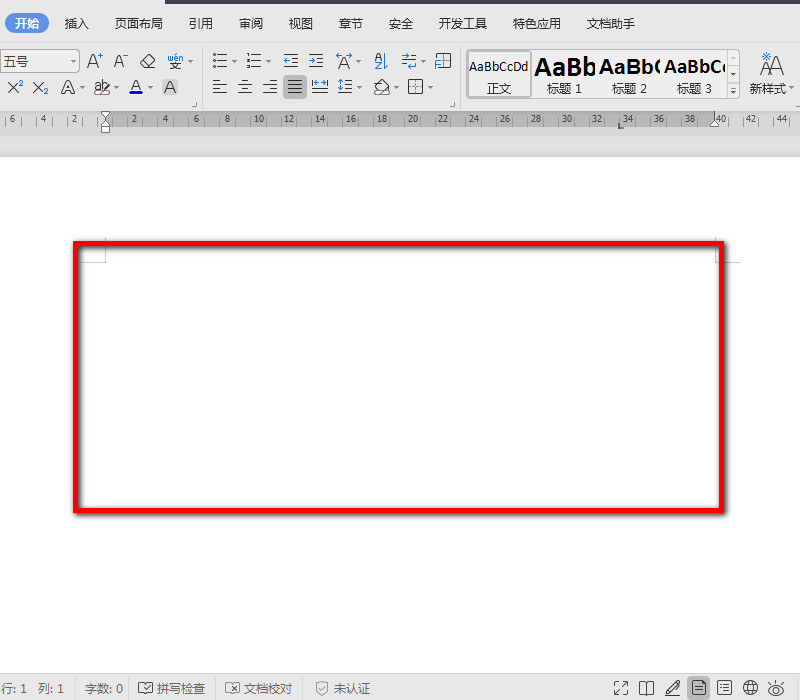
Task: Click 文档校对 in the status bar
Action: click(x=259, y=688)
